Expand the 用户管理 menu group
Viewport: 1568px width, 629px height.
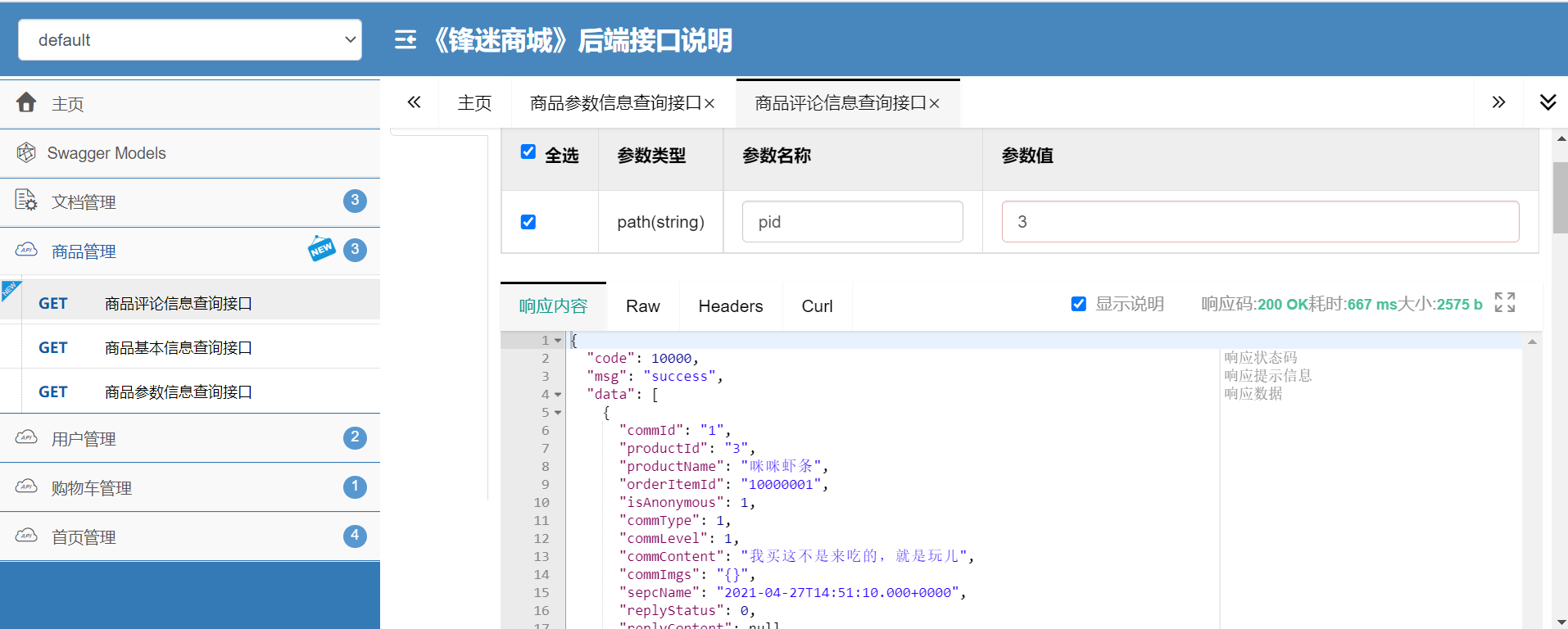click(x=190, y=438)
